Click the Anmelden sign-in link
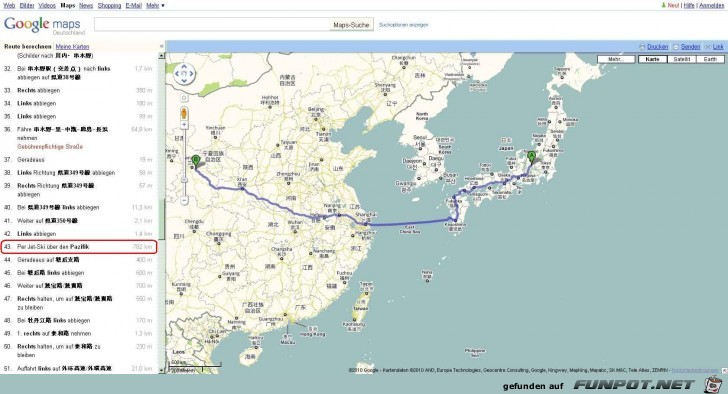The width and height of the screenshot is (728, 394). (x=711, y=6)
